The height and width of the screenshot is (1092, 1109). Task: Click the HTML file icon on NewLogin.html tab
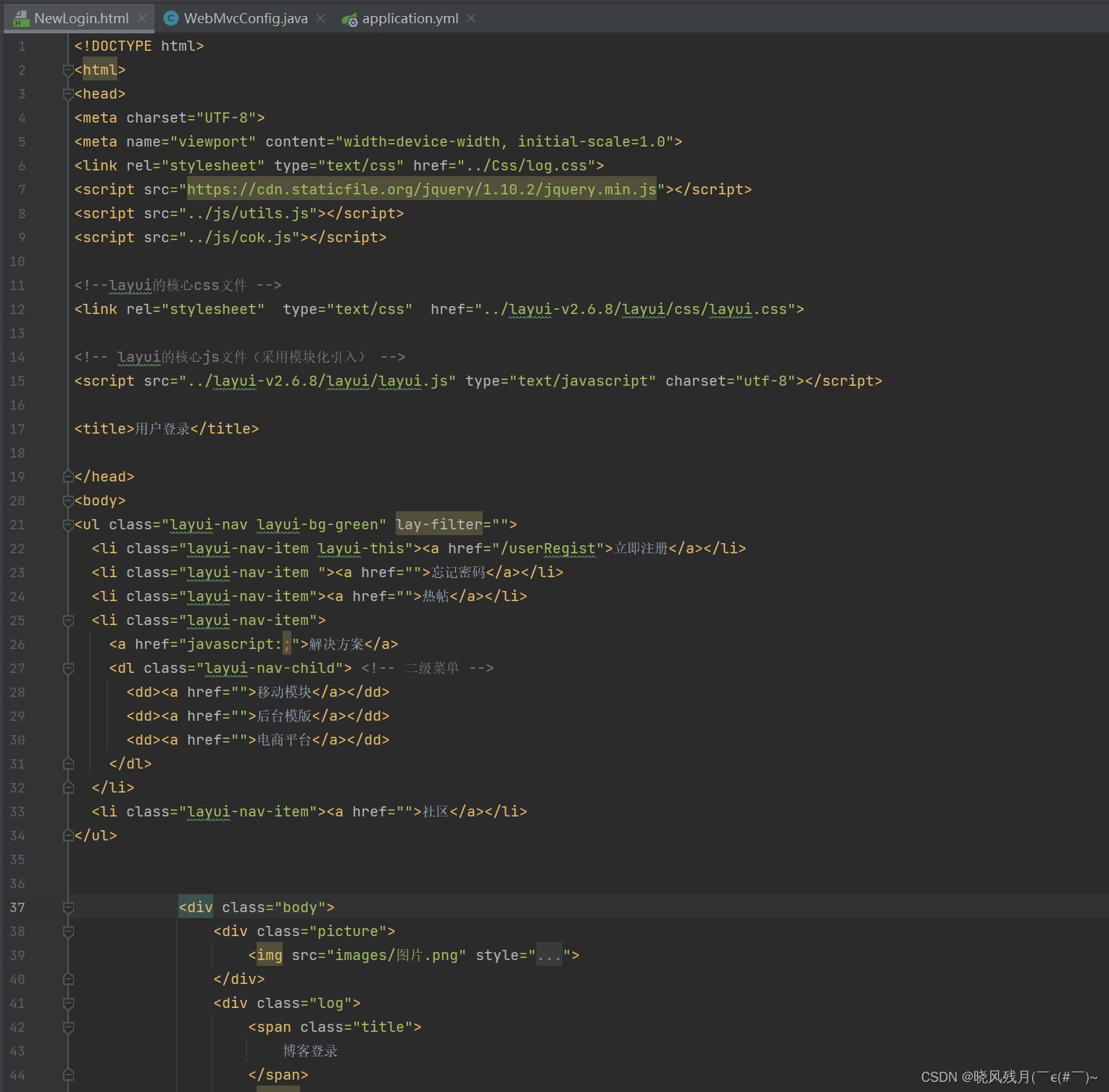pos(21,18)
